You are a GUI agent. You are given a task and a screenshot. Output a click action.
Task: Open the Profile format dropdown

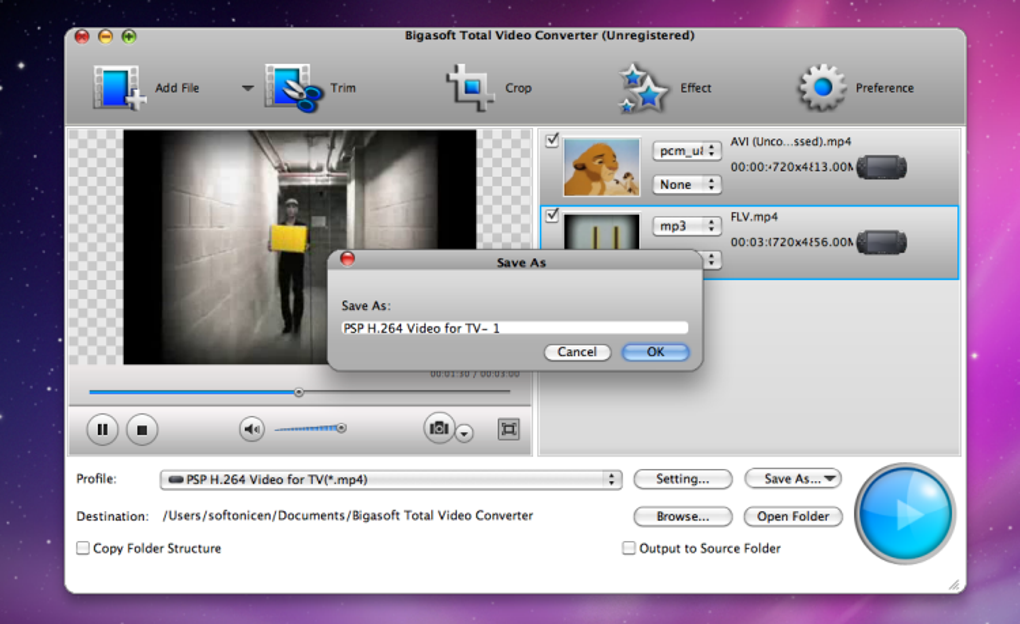(x=391, y=480)
